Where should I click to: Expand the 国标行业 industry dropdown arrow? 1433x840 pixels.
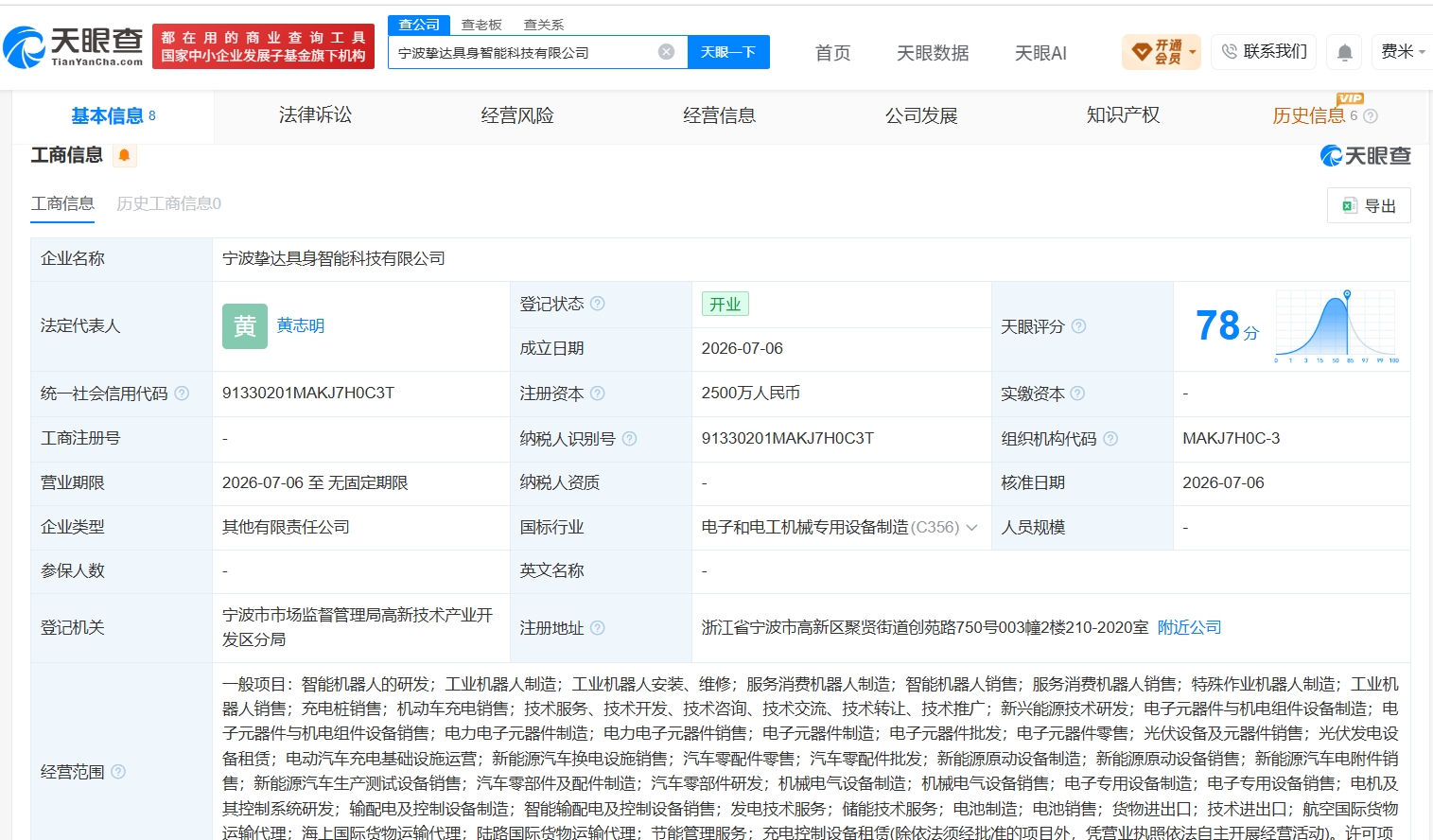[x=971, y=528]
